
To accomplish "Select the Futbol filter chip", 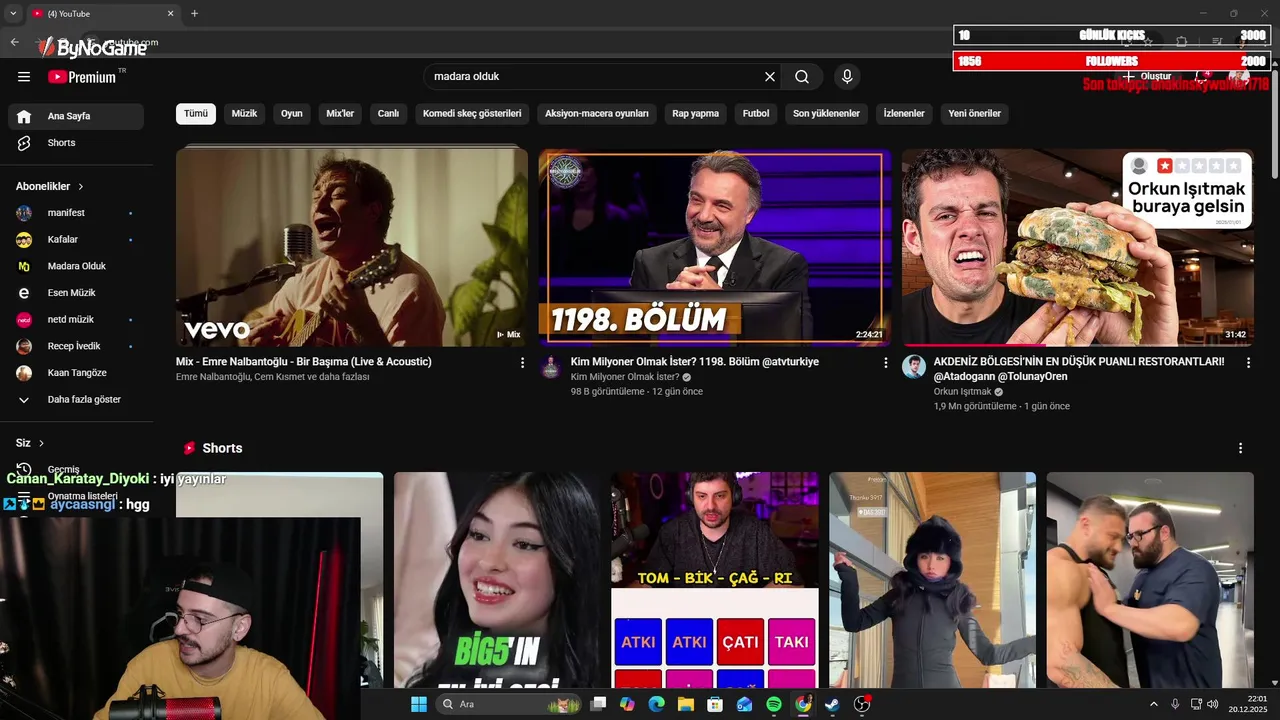I will (756, 113).
